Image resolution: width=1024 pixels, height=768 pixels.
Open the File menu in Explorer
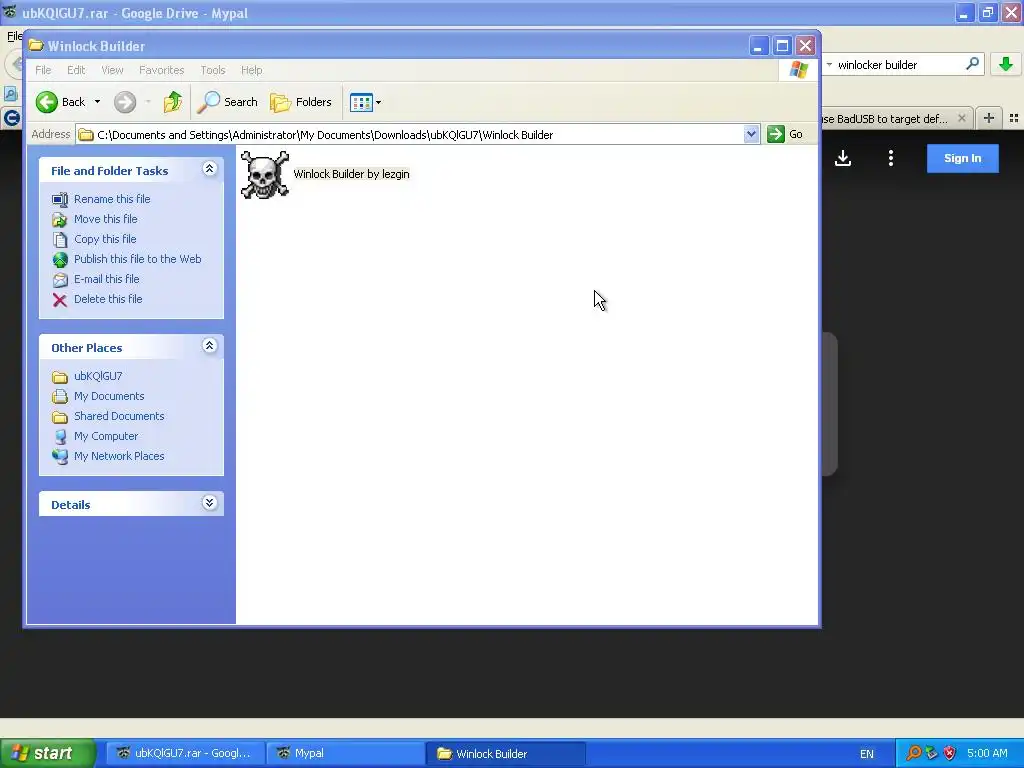click(x=43, y=70)
